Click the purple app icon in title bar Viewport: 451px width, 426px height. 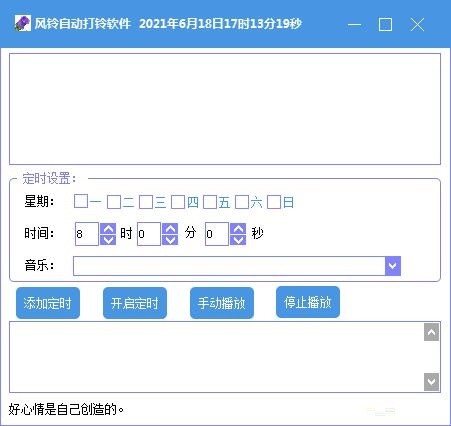click(x=23, y=24)
